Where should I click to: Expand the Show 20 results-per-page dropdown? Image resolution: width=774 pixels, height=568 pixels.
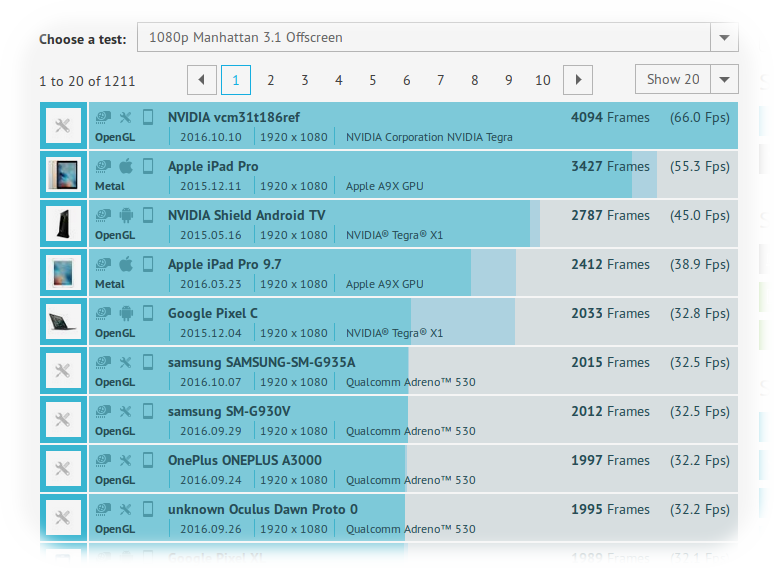[686, 80]
